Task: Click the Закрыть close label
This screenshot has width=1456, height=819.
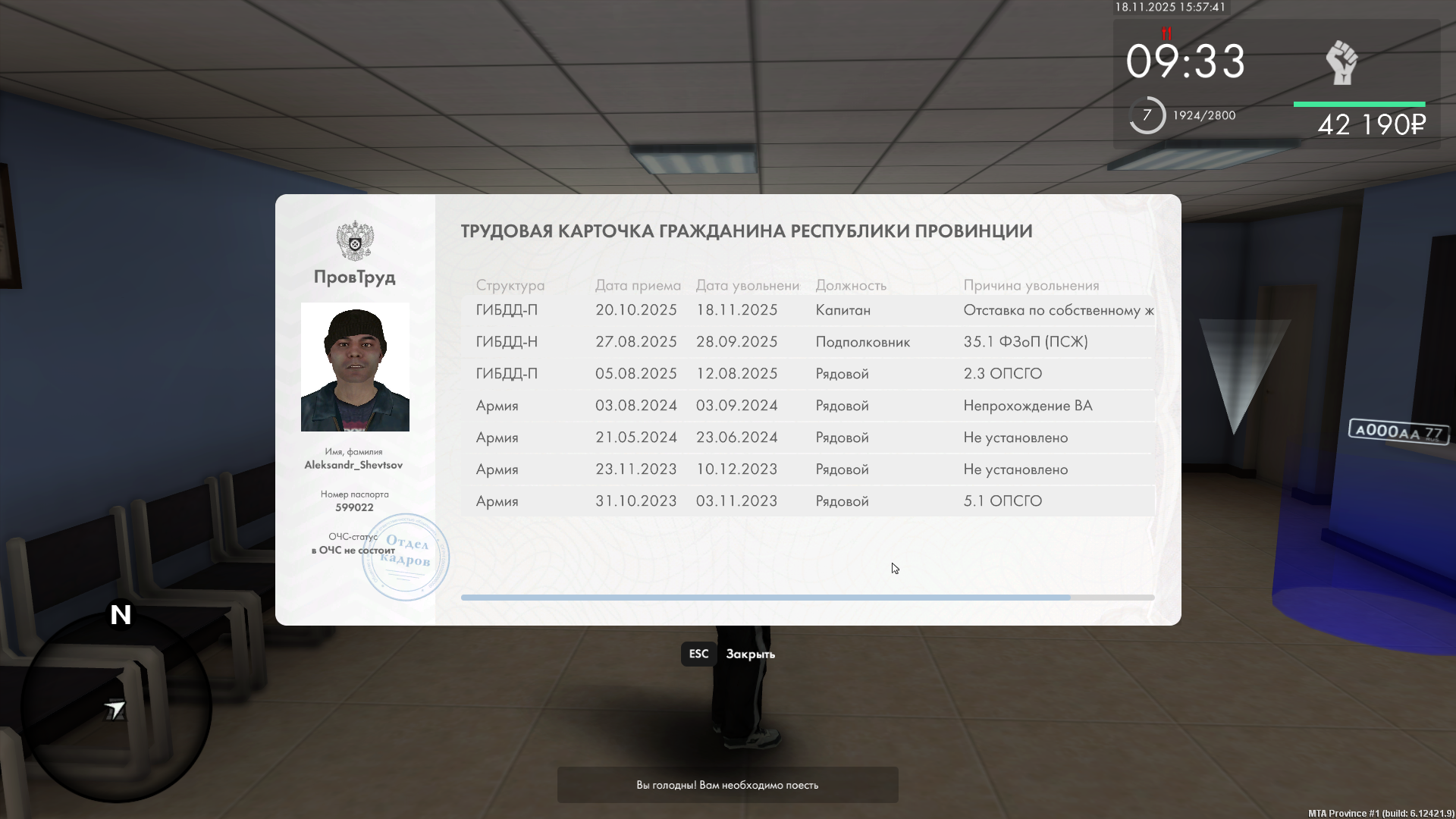Action: pyautogui.click(x=750, y=654)
